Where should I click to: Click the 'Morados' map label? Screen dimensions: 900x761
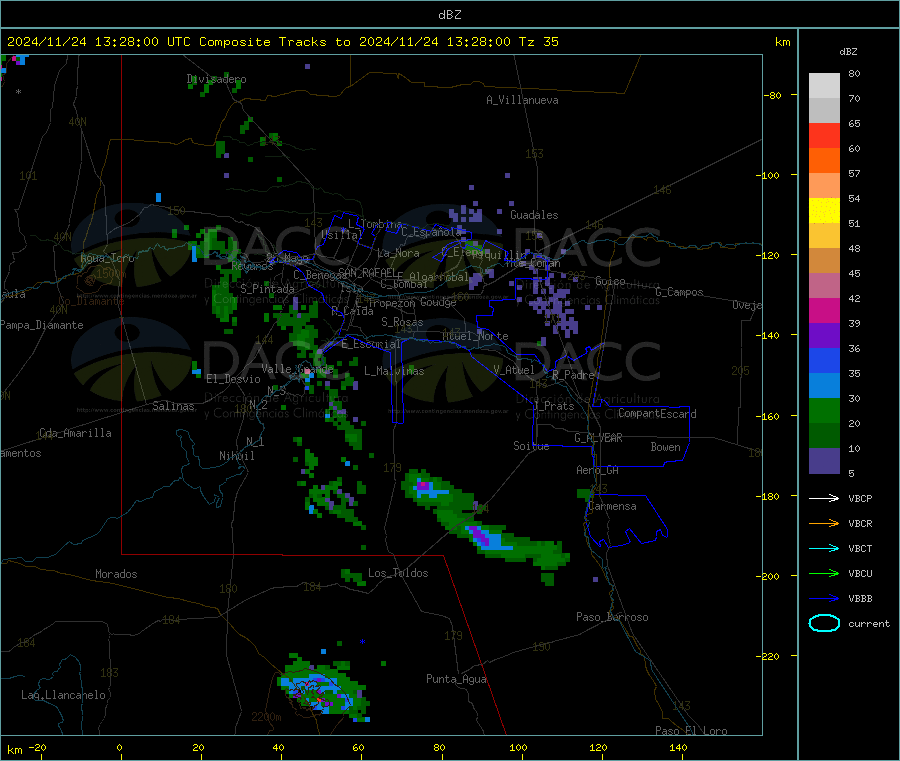[x=116, y=574]
